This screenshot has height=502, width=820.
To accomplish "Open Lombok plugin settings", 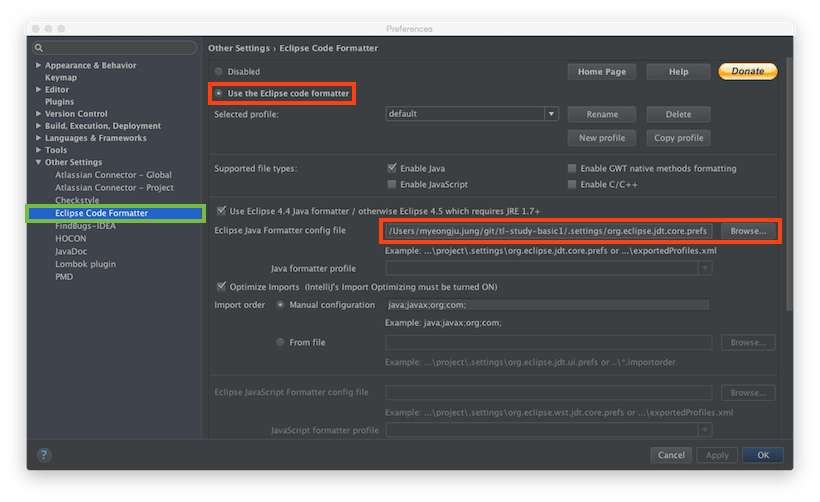I will (x=85, y=264).
